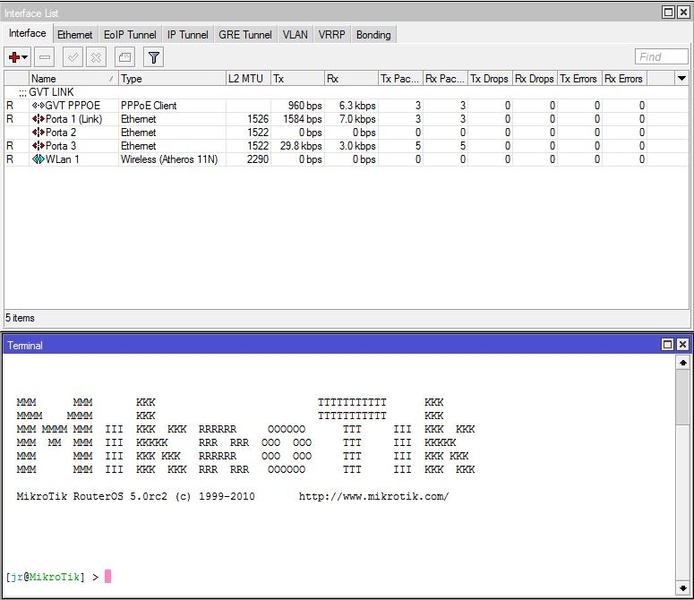Select the GVT PPPOE interface icon
Screen dimensions: 694x600
pyautogui.click(x=38, y=106)
